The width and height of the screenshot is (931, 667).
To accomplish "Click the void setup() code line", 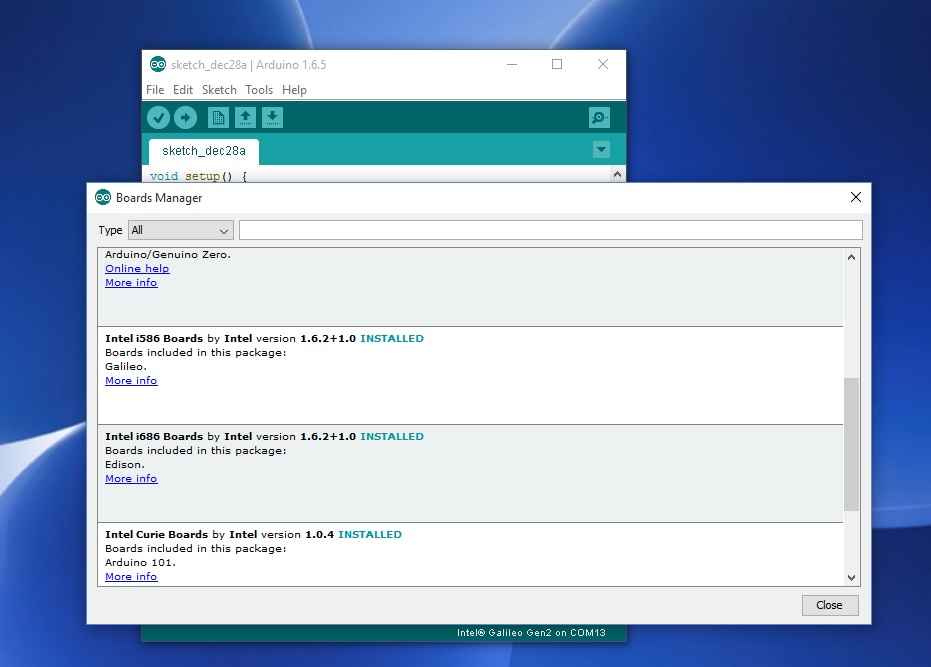I will [198, 176].
